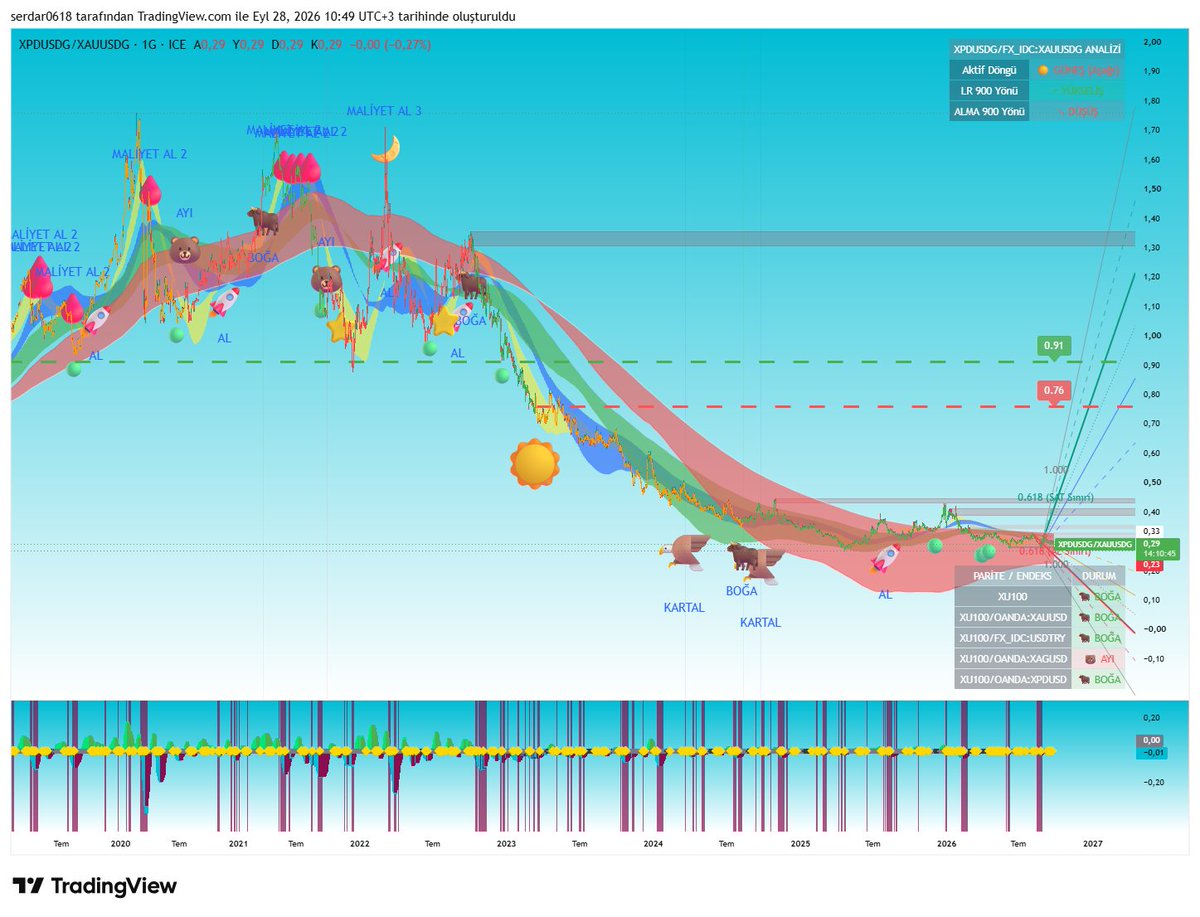This screenshot has height=917, width=1200.
Task: Click the 1,50 label on the price axis
Action: 1152,189
